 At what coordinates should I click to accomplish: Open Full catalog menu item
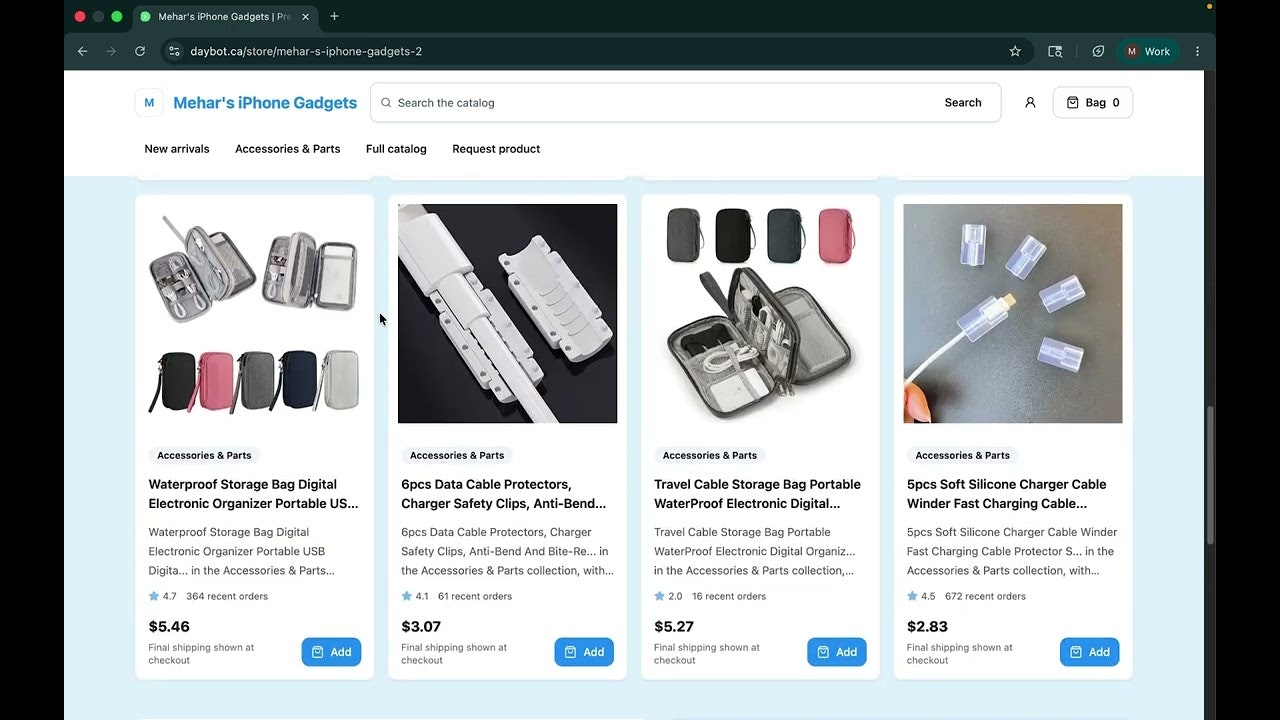pyautogui.click(x=396, y=149)
